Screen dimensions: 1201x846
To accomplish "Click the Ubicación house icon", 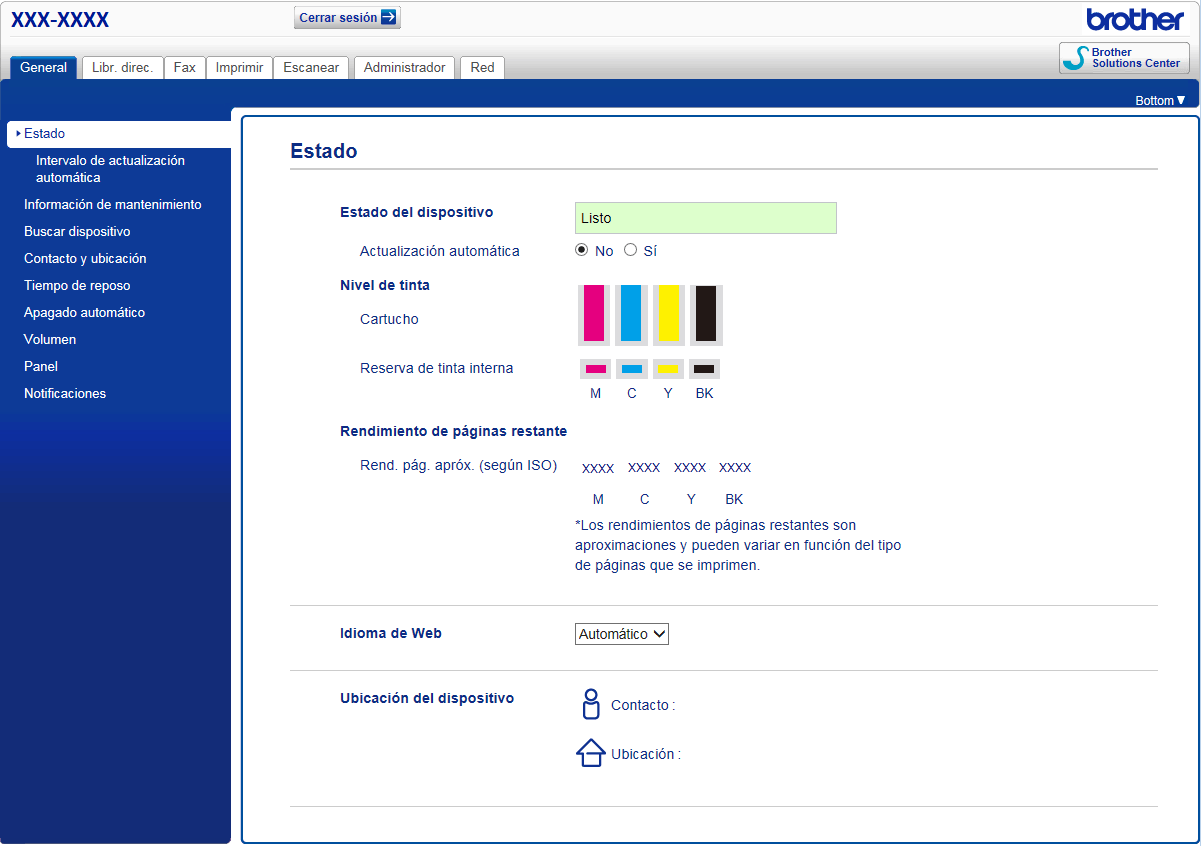I will point(591,753).
